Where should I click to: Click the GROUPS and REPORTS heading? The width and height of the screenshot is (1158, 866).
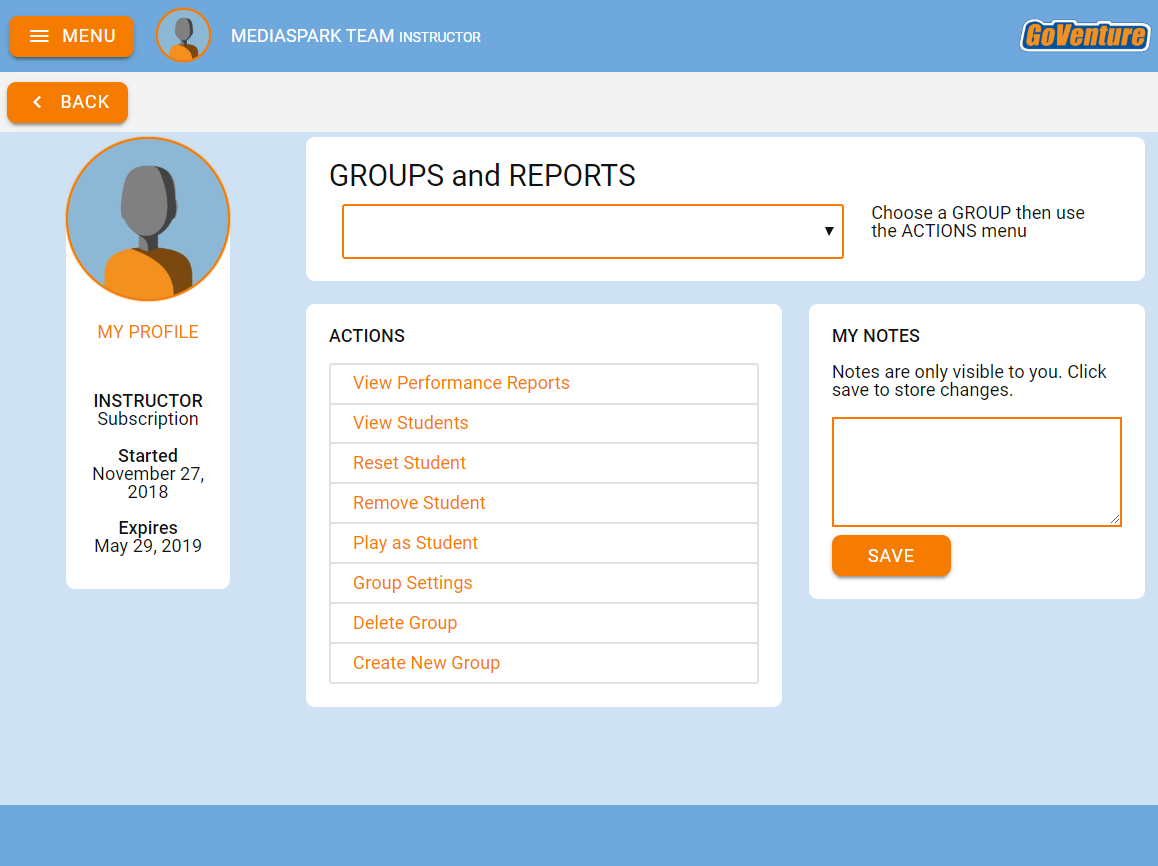coord(482,176)
